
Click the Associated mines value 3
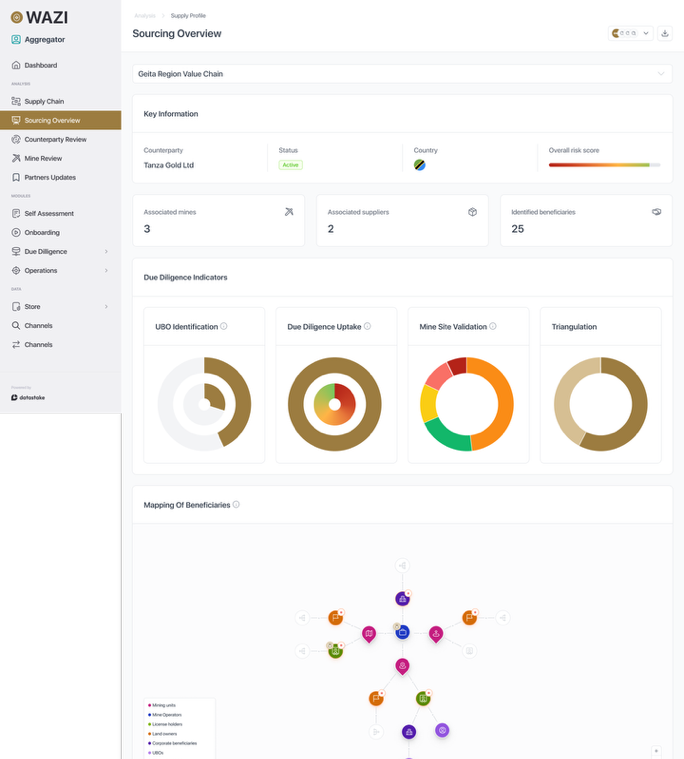point(147,229)
